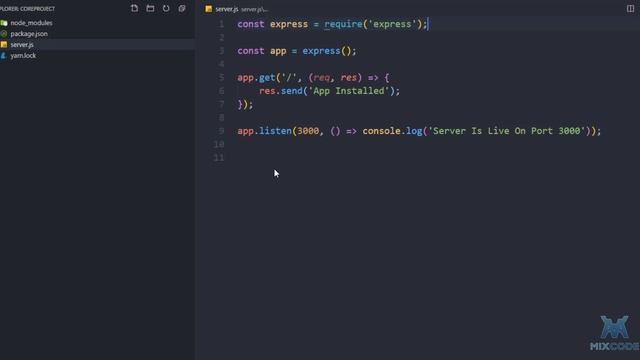Viewport: 640px width, 360px height.
Task: Click the 'Server Is Live On Port 3000' string
Action: (x=507, y=131)
